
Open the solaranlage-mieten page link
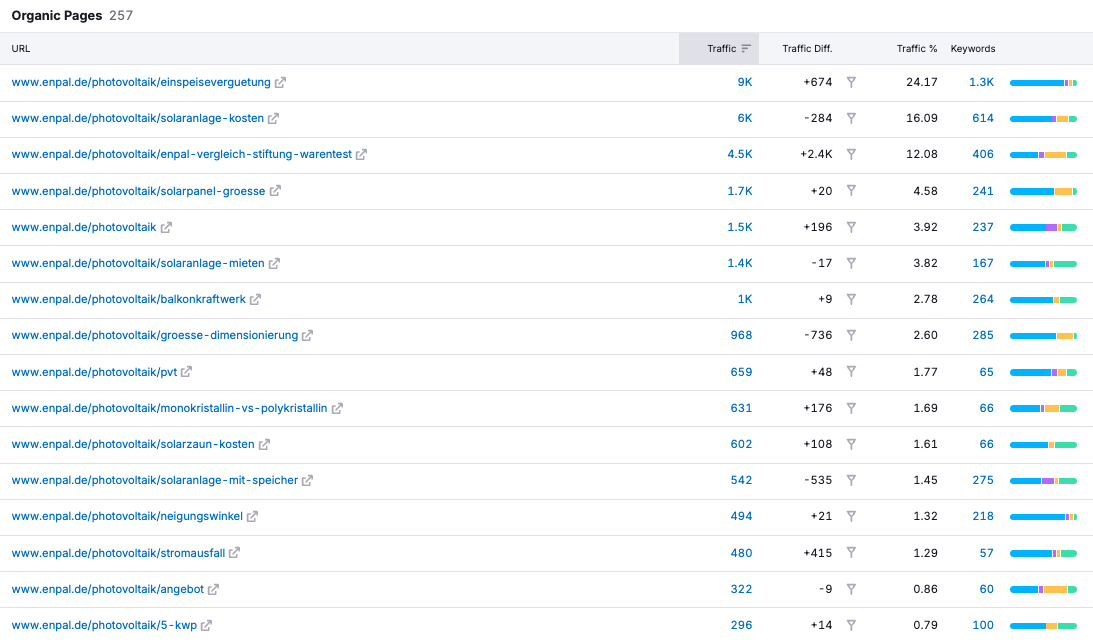click(138, 263)
